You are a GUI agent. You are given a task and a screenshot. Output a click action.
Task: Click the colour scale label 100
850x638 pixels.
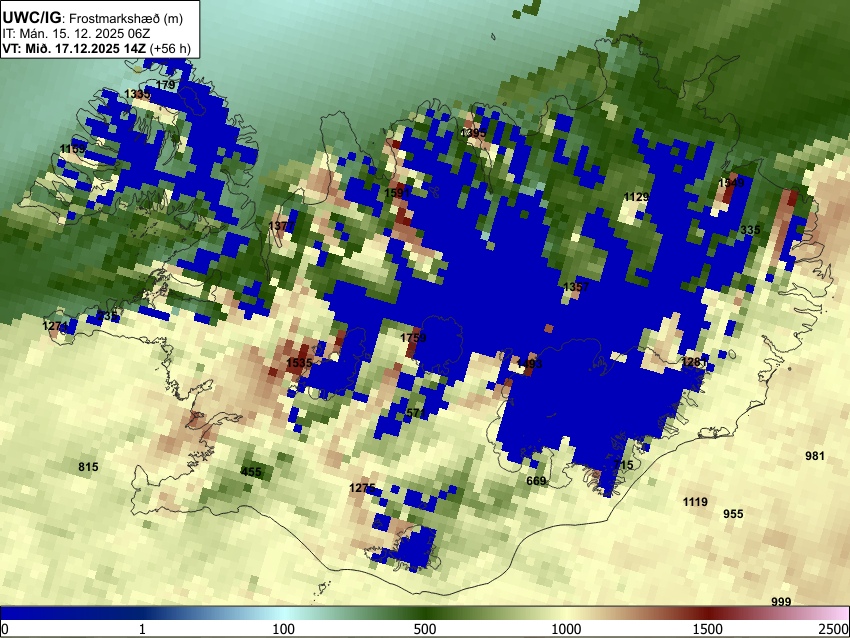tap(284, 629)
